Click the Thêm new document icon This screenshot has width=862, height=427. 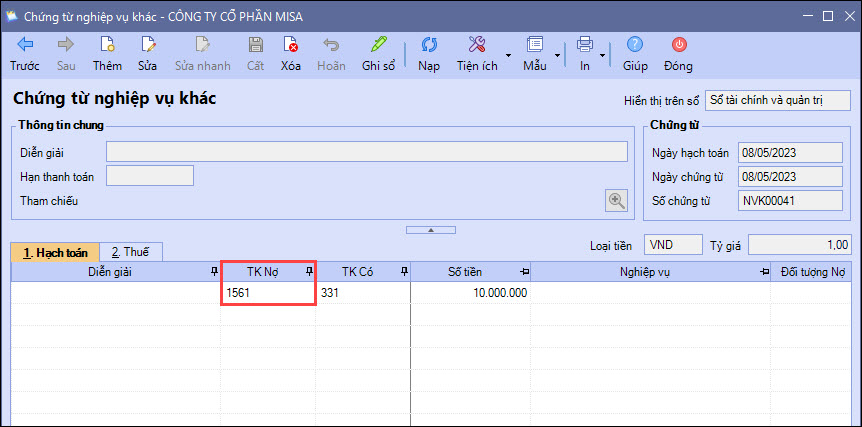tap(107, 45)
